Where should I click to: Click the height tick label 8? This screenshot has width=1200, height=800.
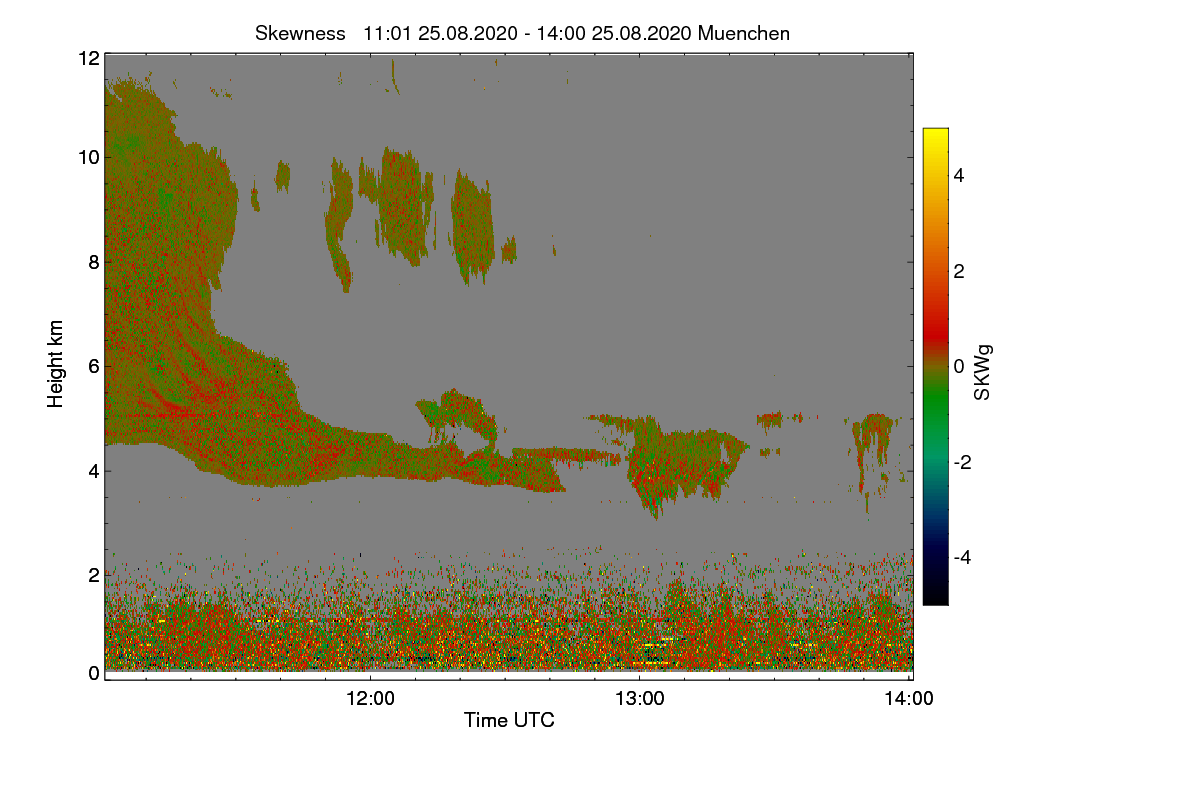[x=93, y=262]
